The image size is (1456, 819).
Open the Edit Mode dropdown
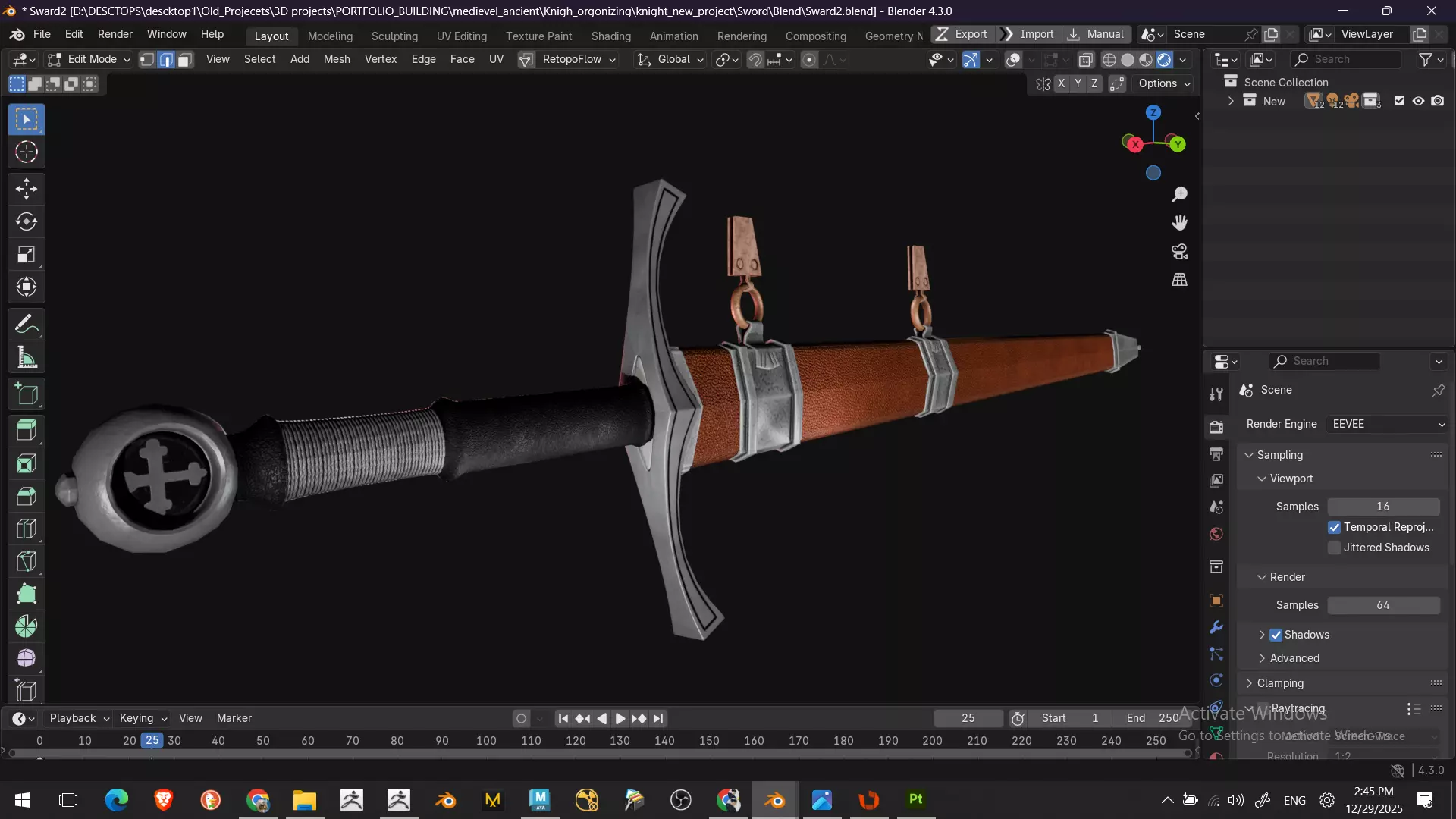click(x=89, y=60)
